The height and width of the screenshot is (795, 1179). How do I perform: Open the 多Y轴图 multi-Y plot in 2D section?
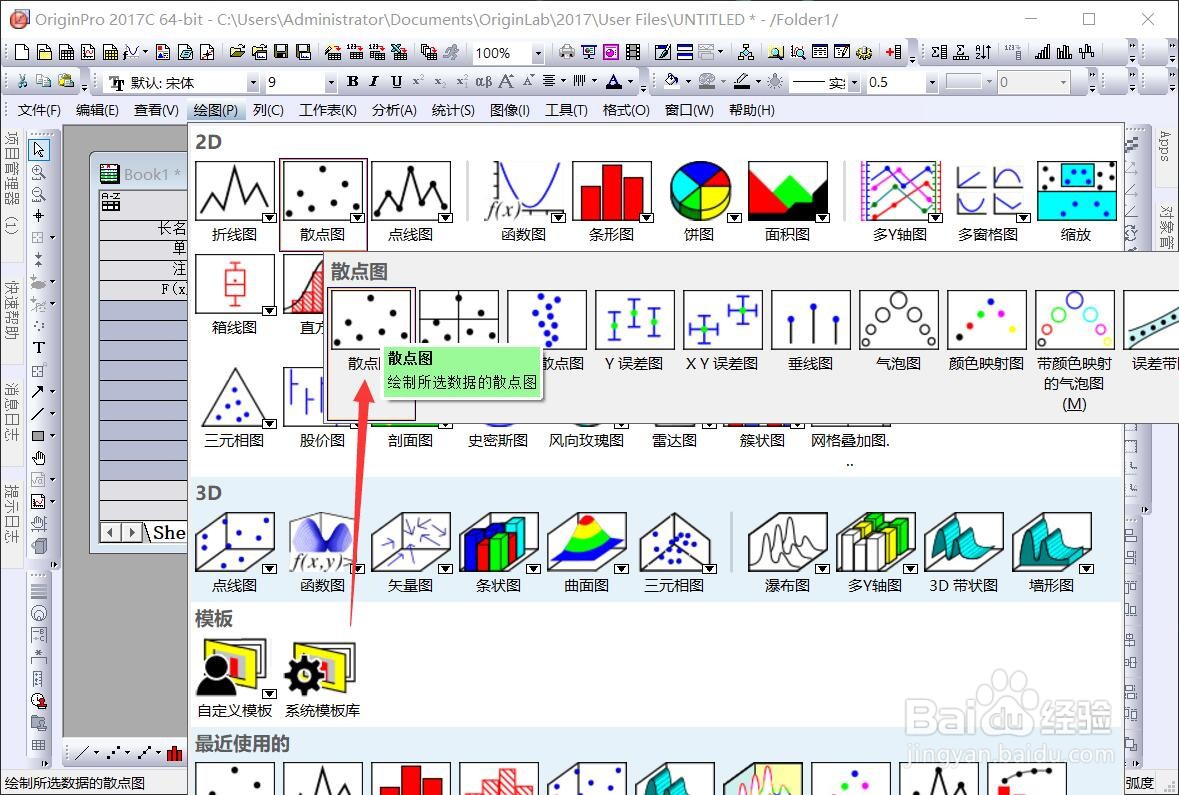(900, 192)
